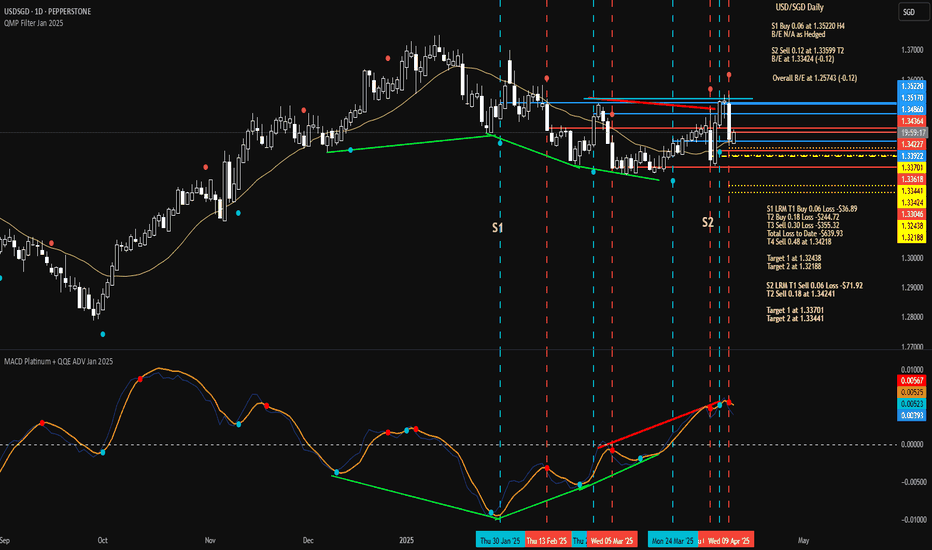Image resolution: width=932 pixels, height=550 pixels.
Task: Click the red 0.00567 indicator value label
Action: tap(912, 381)
